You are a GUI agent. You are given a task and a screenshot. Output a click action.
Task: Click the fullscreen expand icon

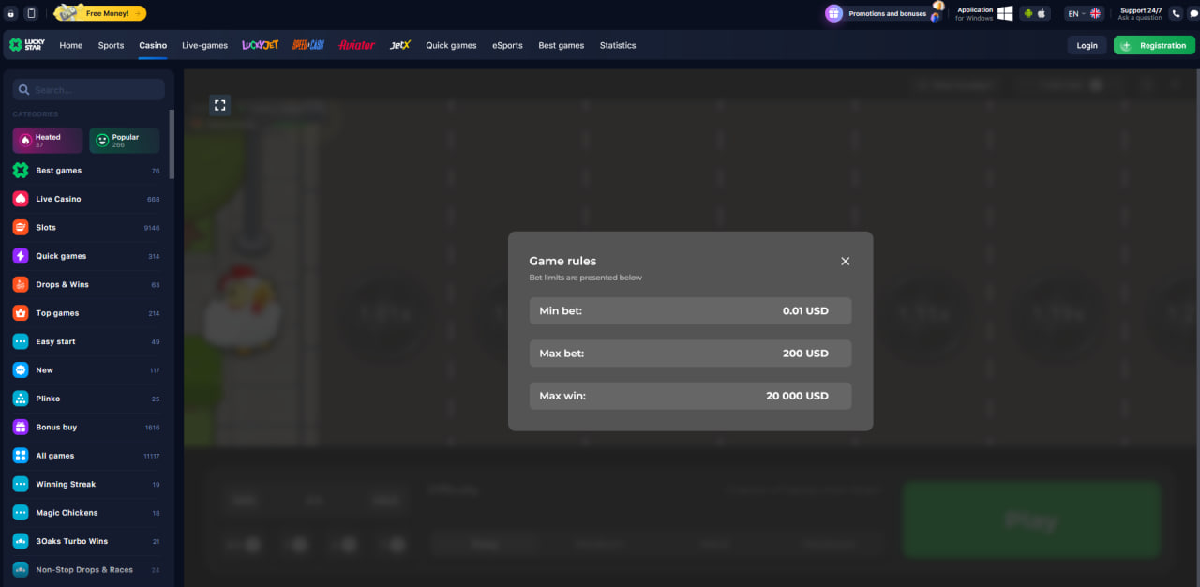tap(221, 105)
